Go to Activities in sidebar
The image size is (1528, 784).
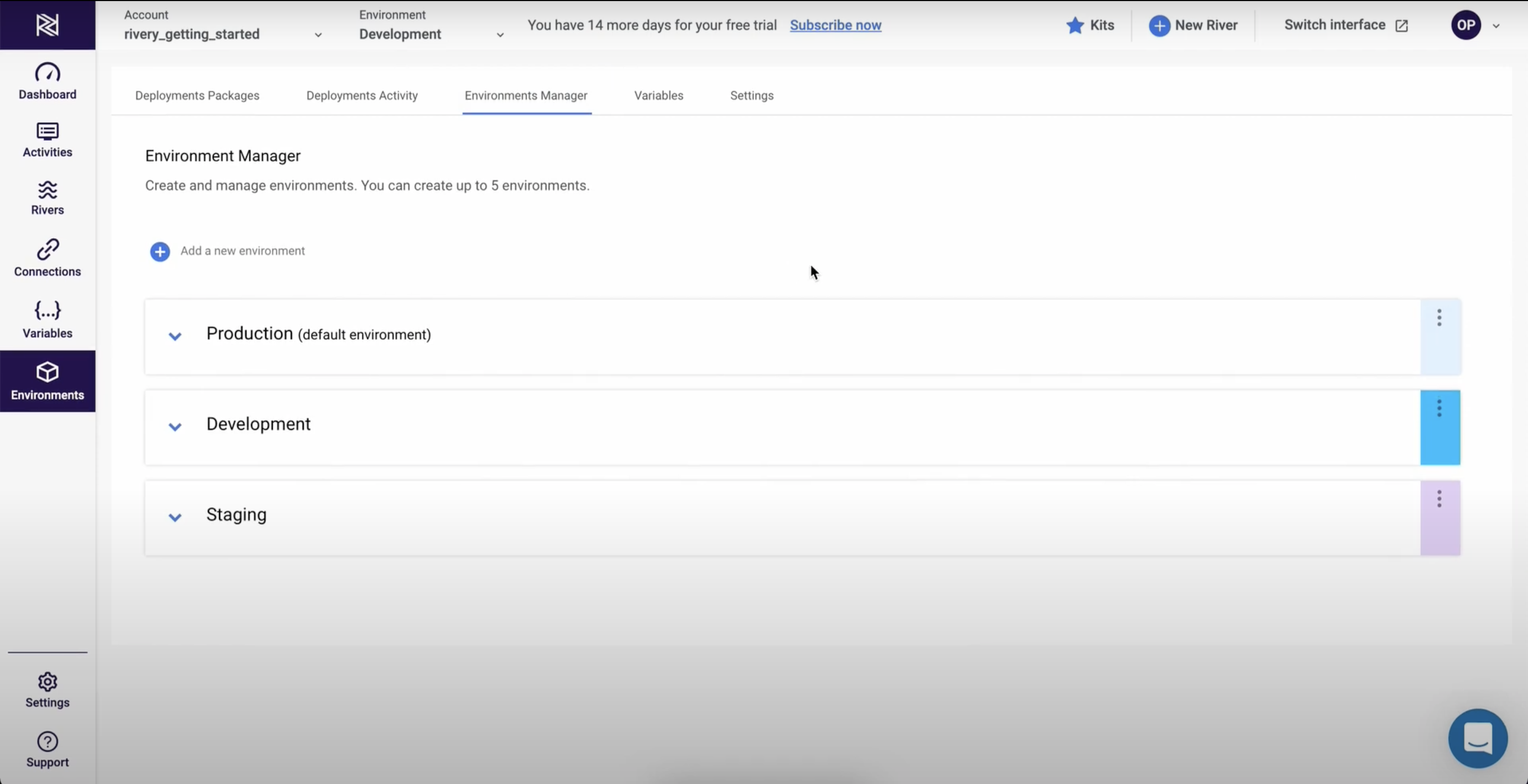[47, 140]
